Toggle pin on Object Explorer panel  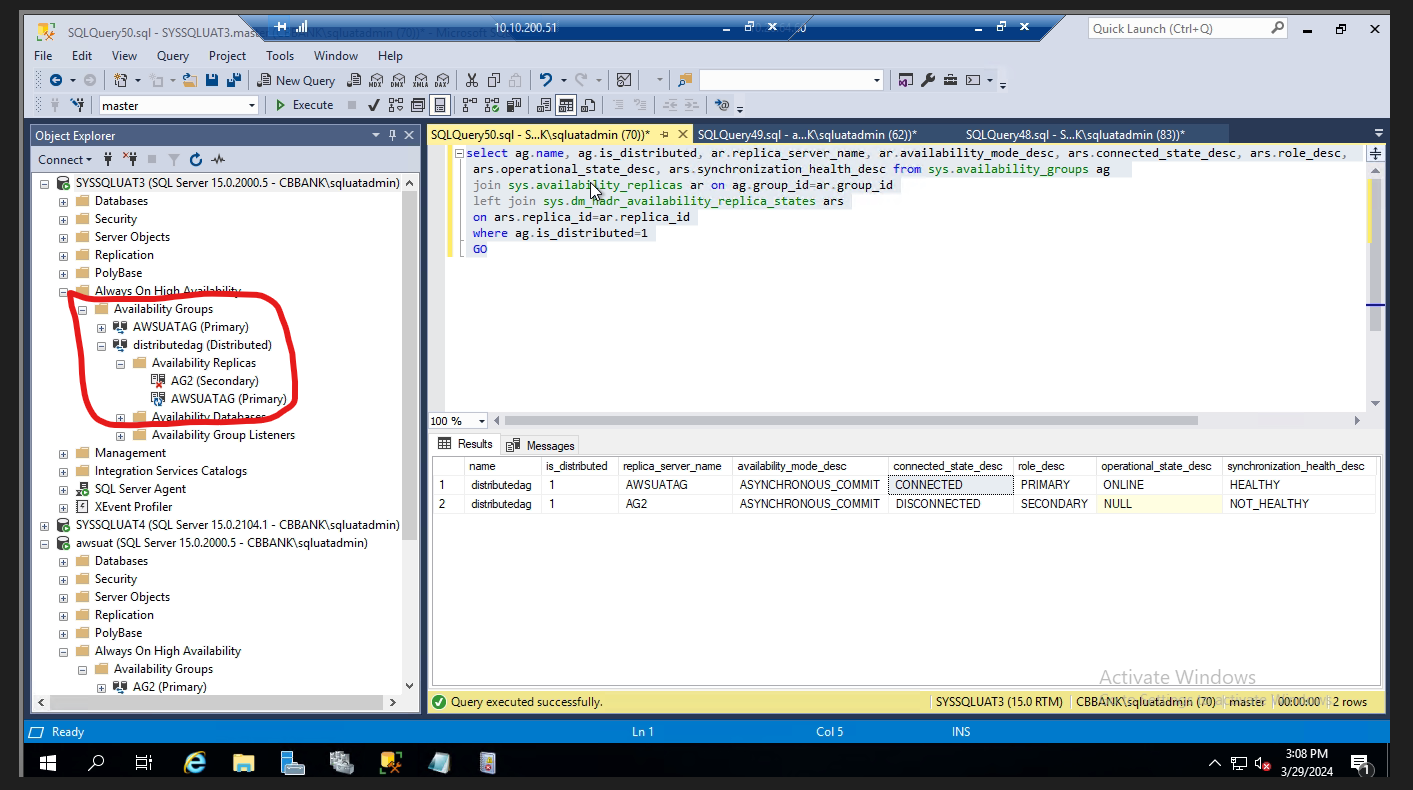(393, 136)
